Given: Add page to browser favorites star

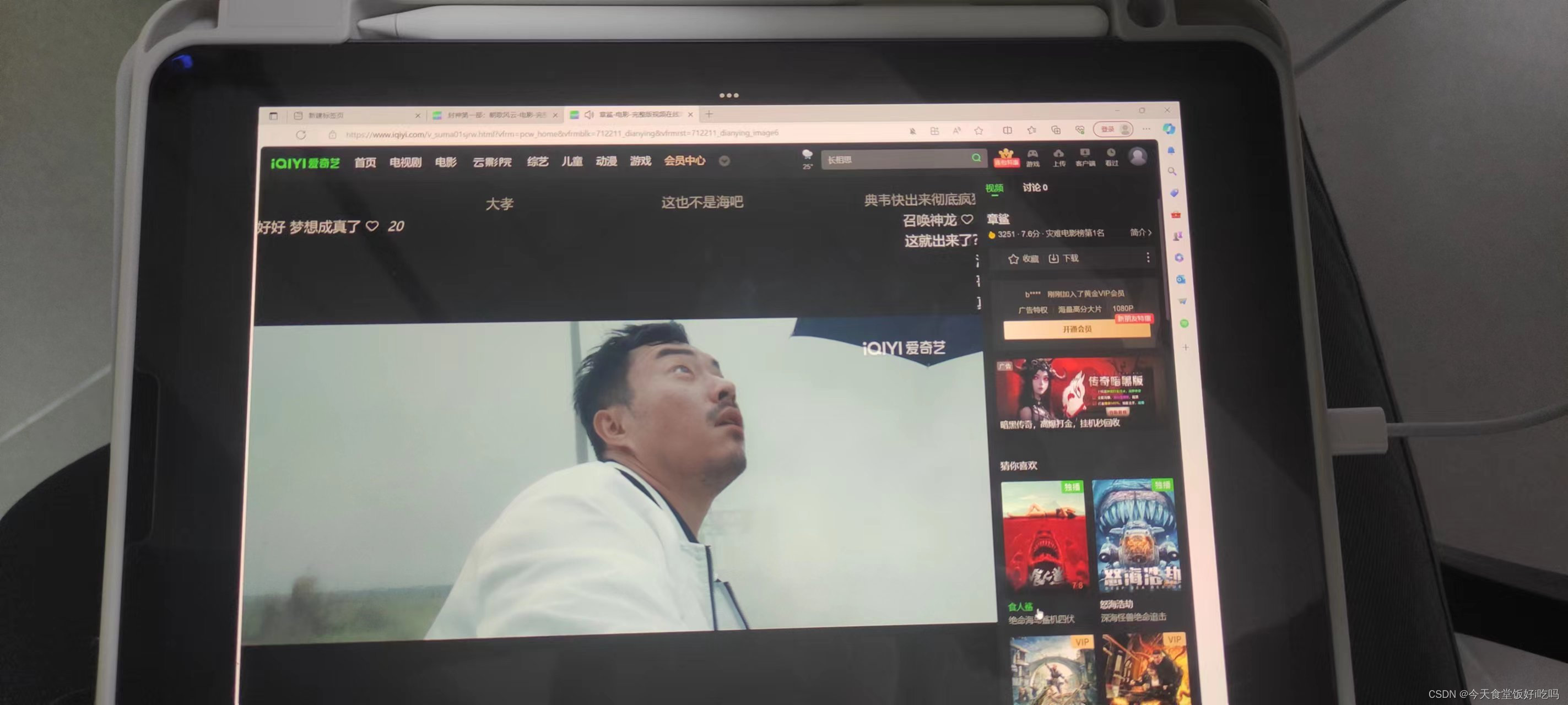Looking at the screenshot, I should [x=978, y=131].
